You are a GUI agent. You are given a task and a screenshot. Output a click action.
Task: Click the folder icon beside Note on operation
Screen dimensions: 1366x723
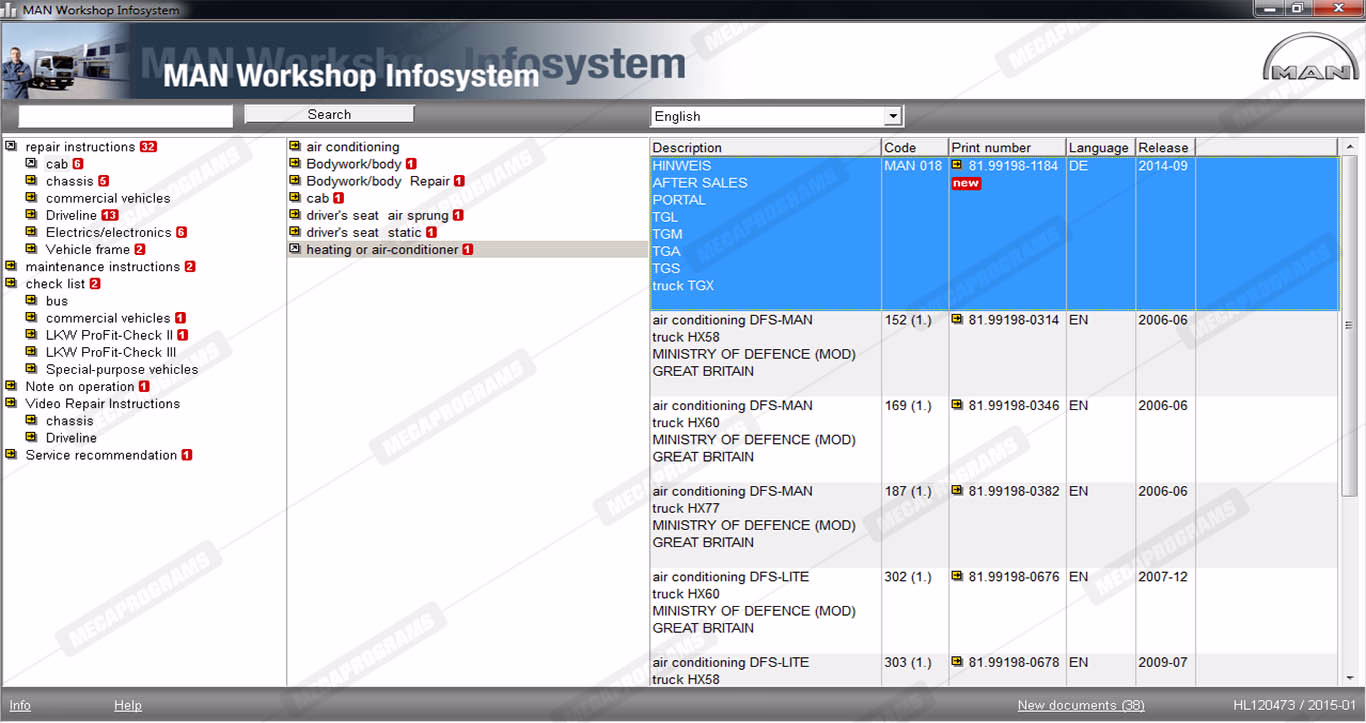click(x=11, y=386)
